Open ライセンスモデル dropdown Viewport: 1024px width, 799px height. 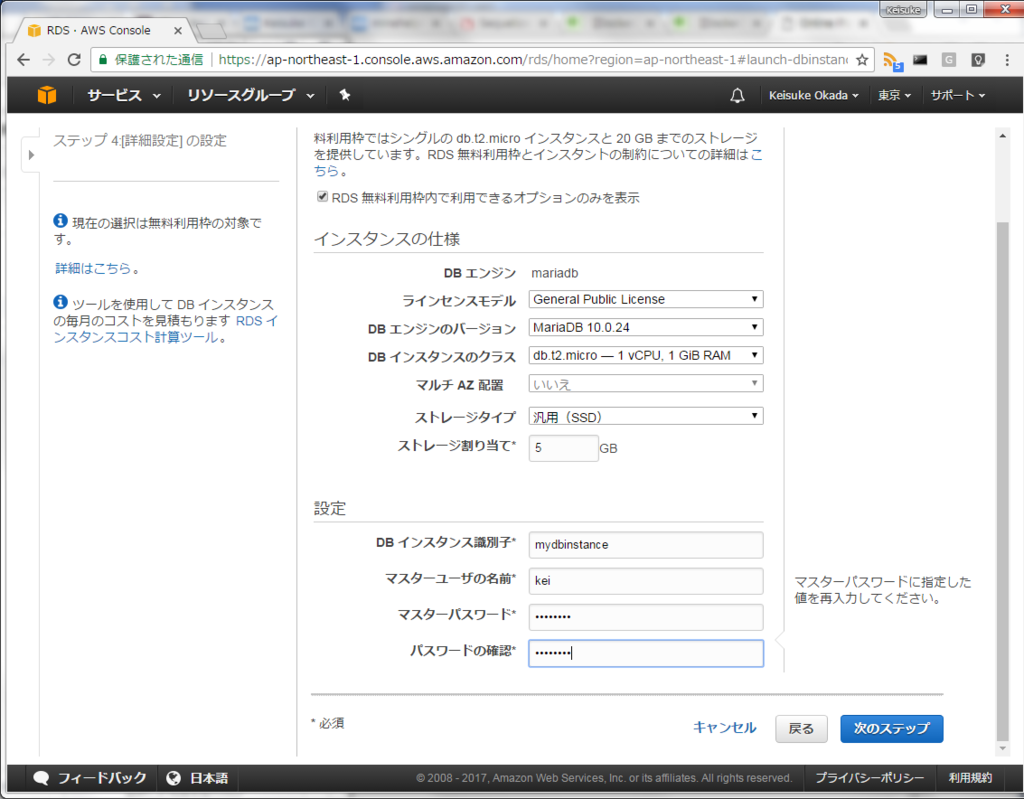click(x=646, y=299)
